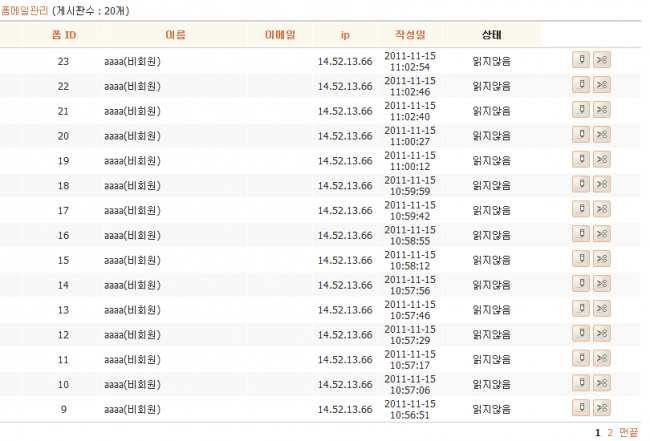Screen dimensions: 650x441
Task: Remove form ID 20 using the scissors icon
Action: tap(601, 134)
